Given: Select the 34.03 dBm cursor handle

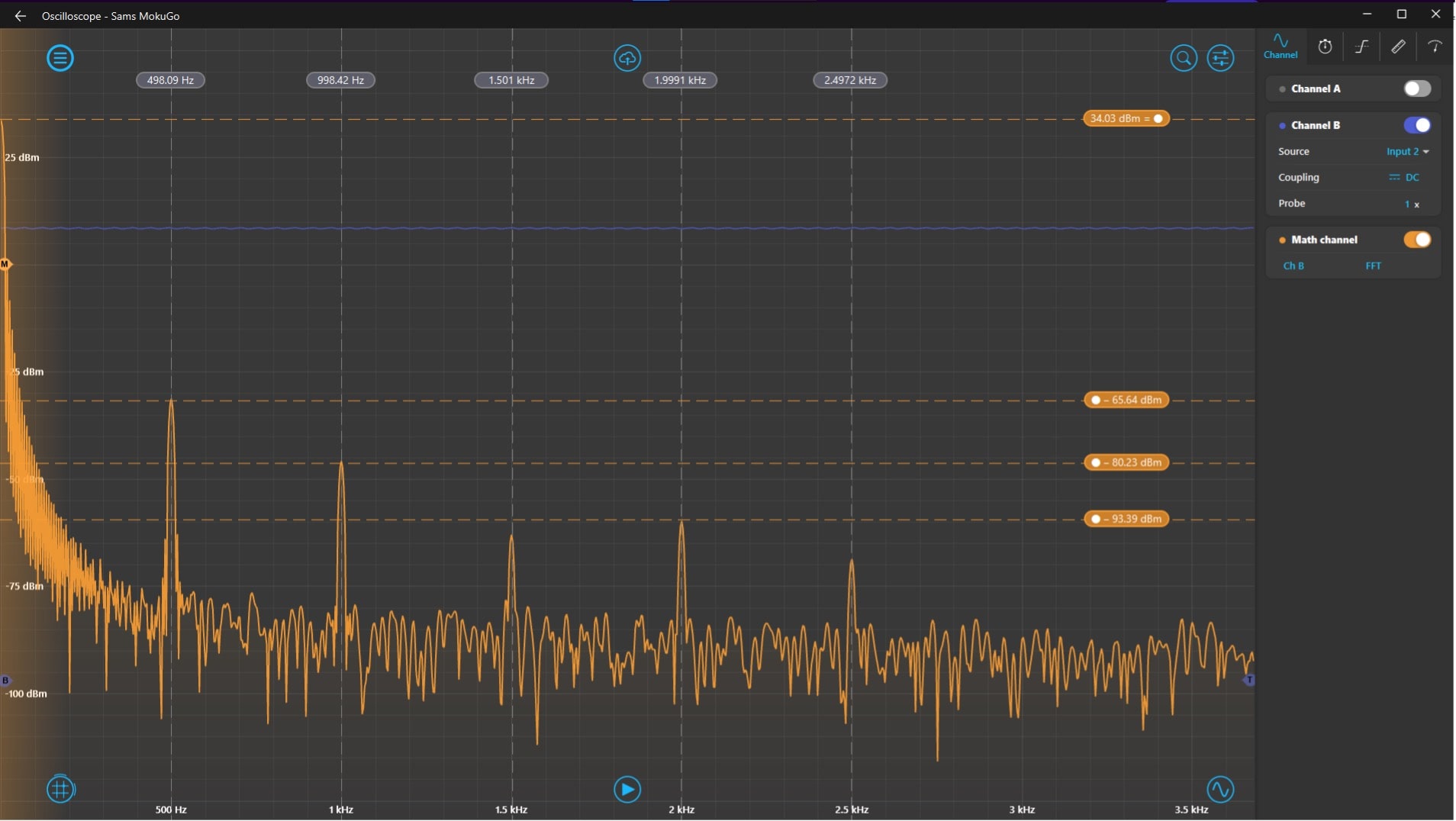Looking at the screenshot, I should (x=1126, y=119).
